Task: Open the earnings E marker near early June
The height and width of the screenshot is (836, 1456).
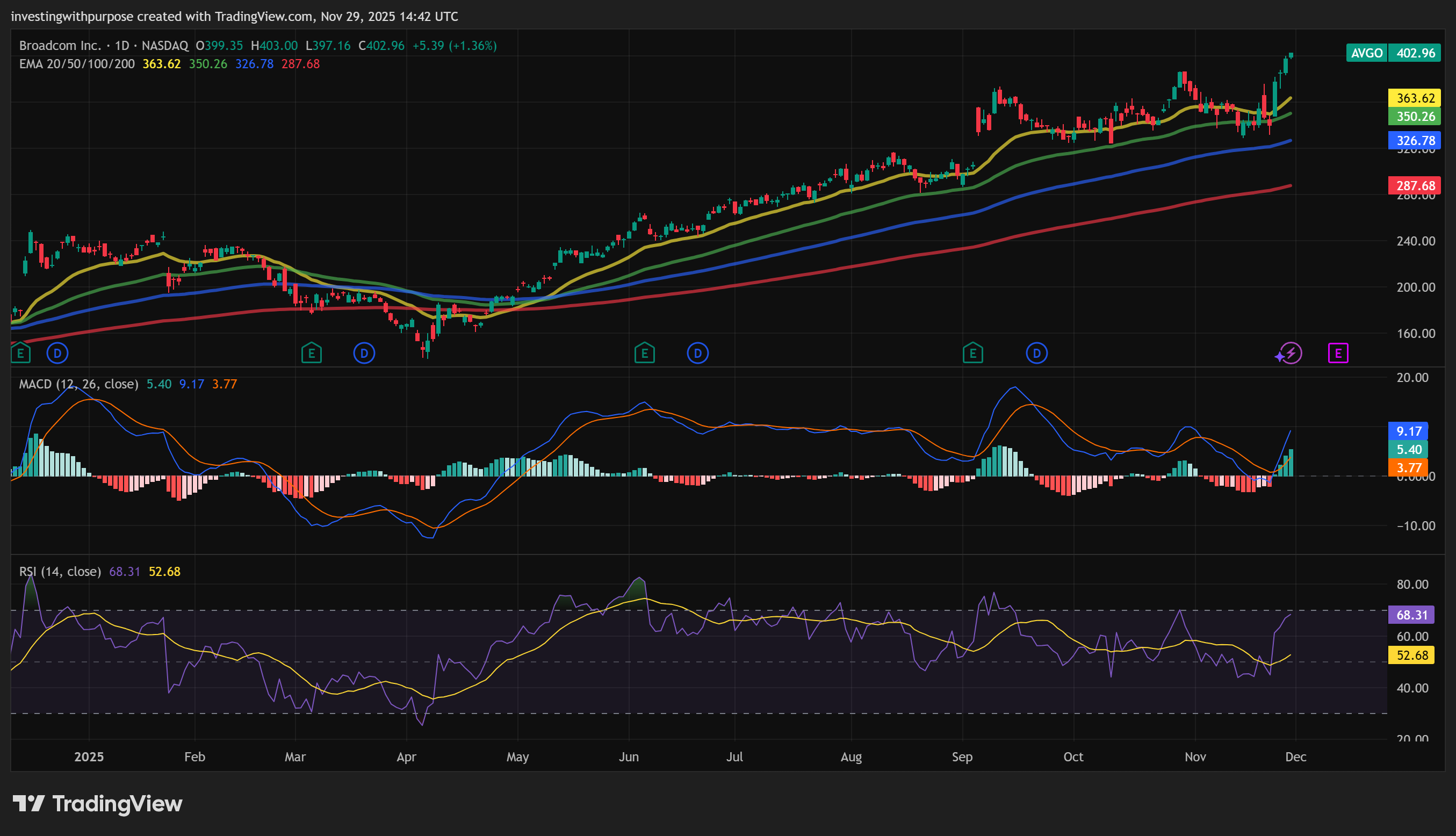Action: click(644, 353)
